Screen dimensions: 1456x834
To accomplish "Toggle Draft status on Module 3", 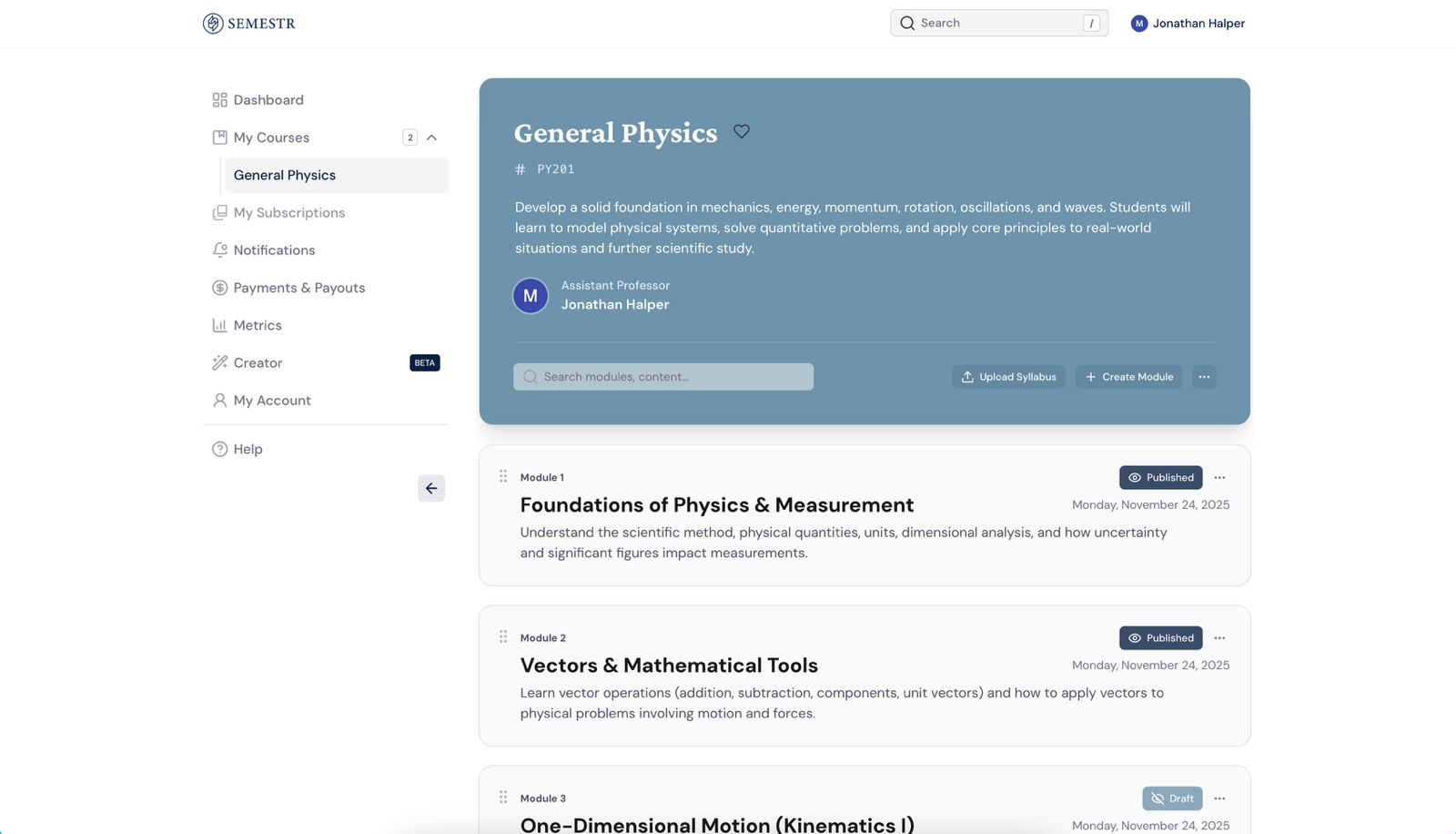I will 1172,798.
